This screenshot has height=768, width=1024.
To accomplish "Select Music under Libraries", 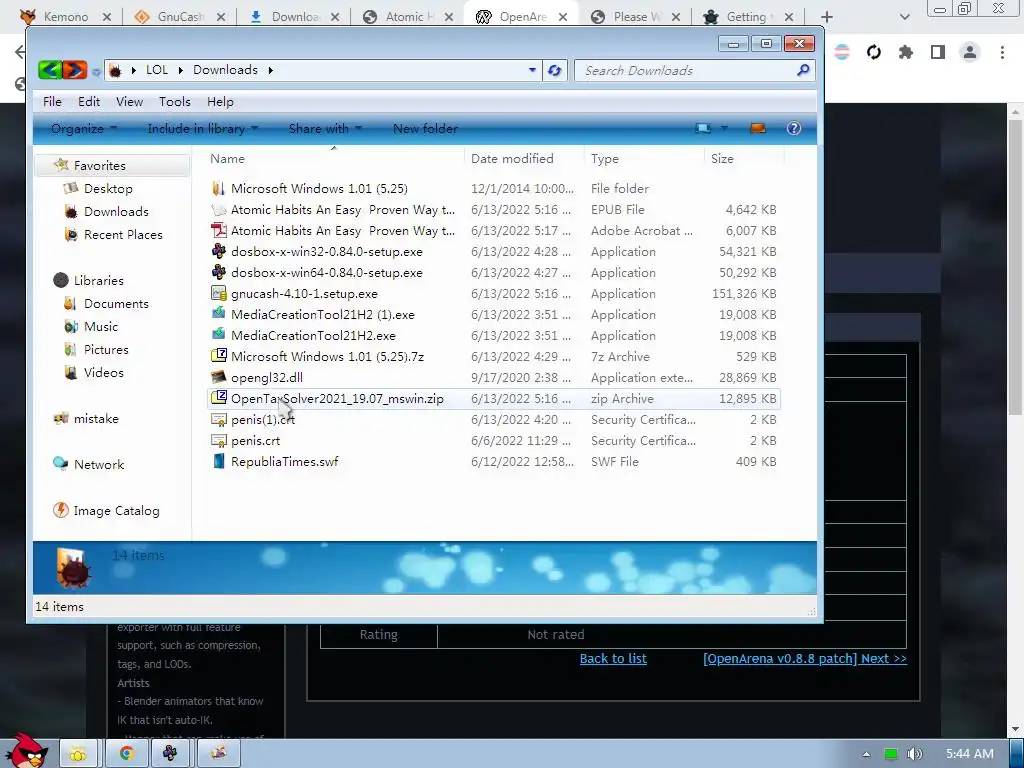I will pyautogui.click(x=101, y=327).
